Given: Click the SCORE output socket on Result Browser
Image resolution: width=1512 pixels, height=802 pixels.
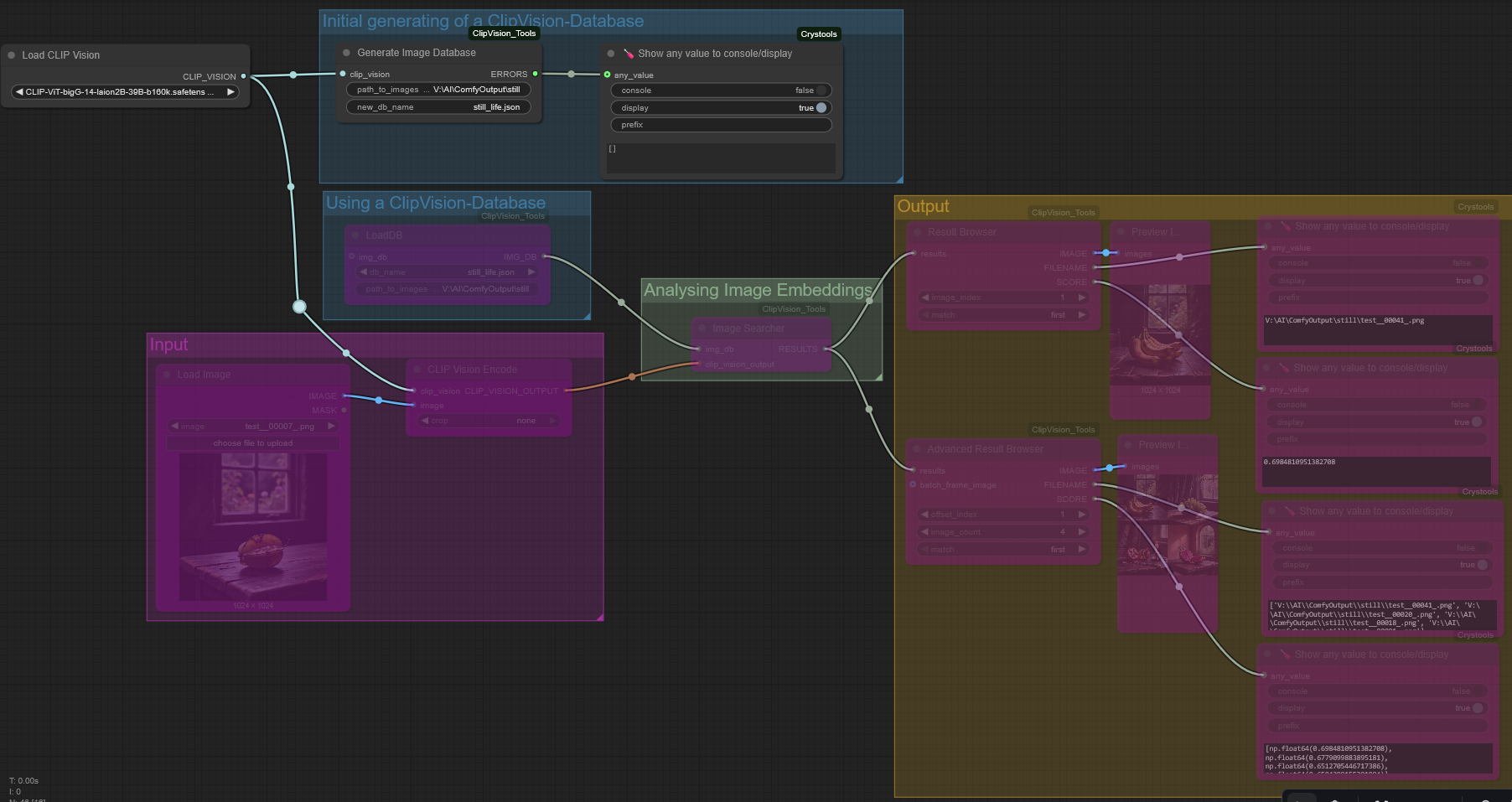Looking at the screenshot, I should [x=1095, y=282].
